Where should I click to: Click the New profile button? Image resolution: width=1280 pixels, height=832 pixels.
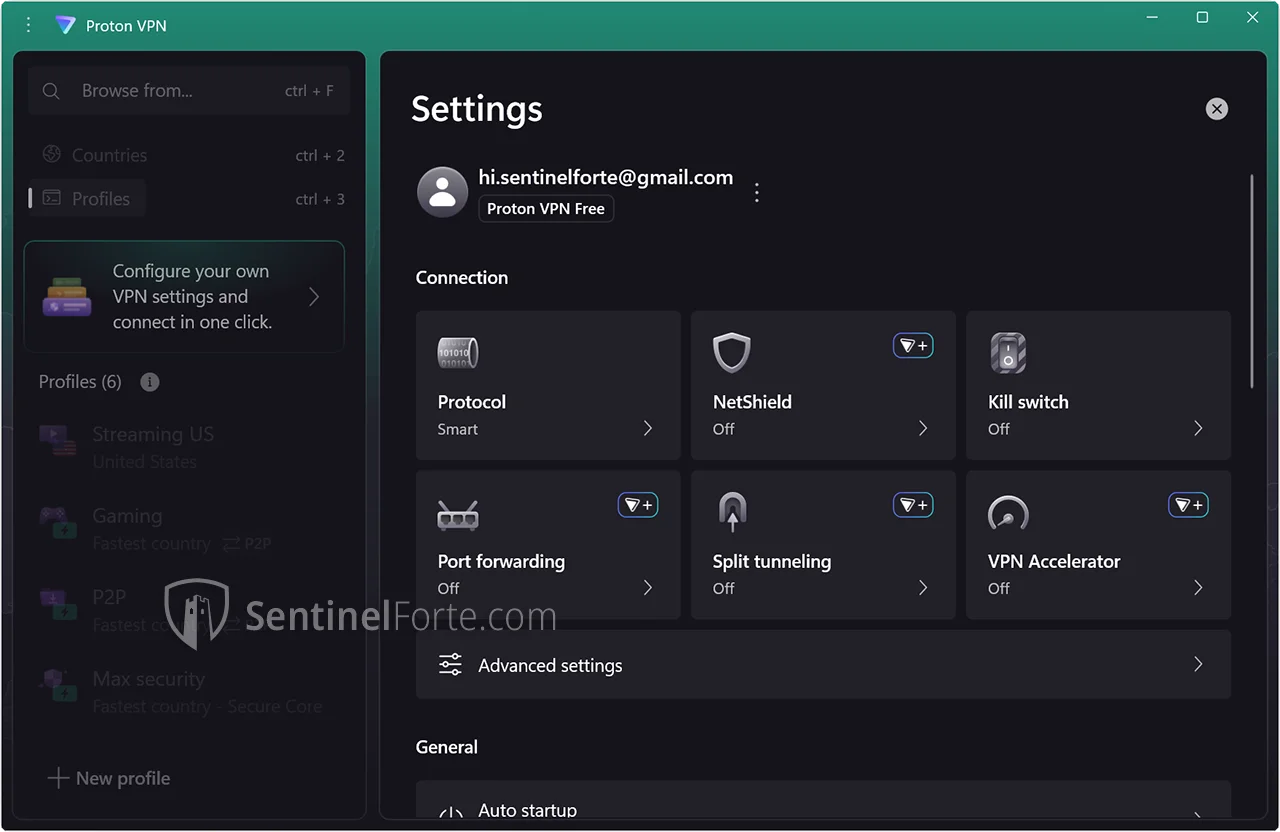coord(110,778)
